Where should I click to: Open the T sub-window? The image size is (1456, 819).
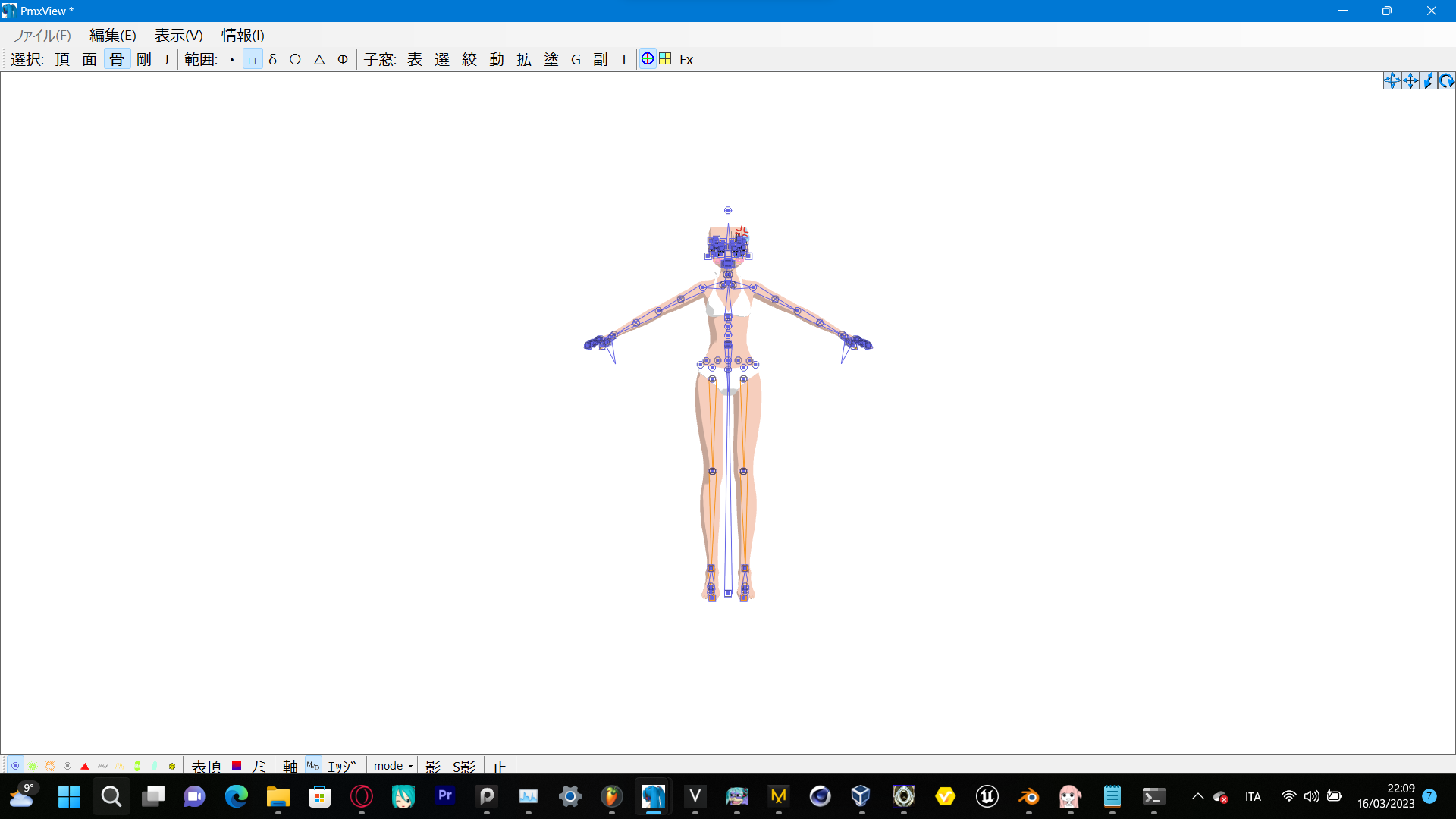tap(624, 59)
